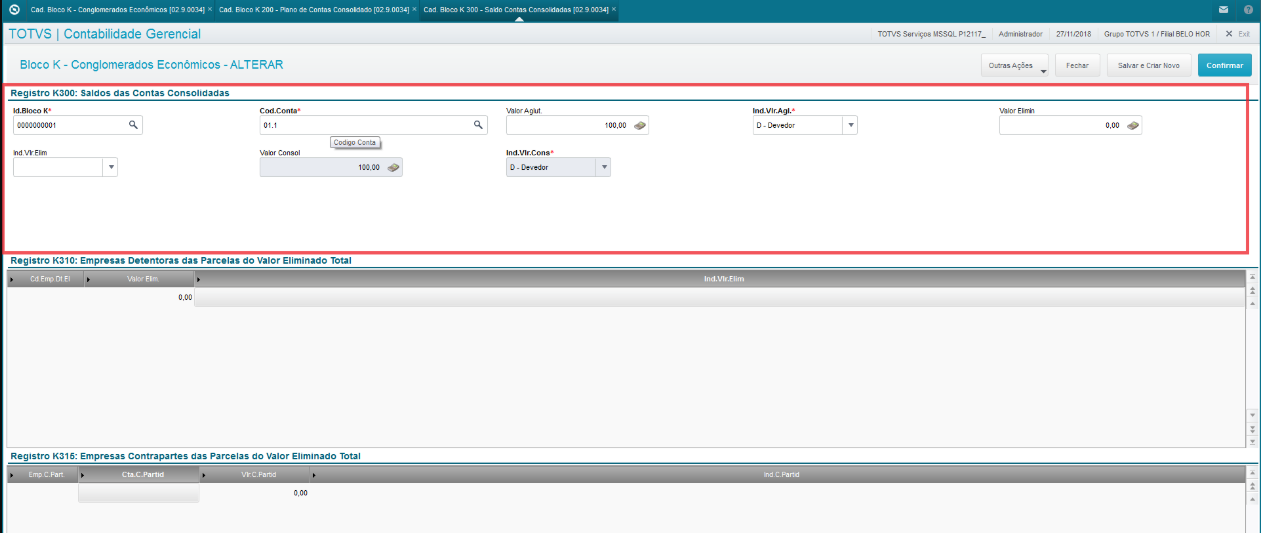The height and width of the screenshot is (533, 1261).
Task: Click the Codigo Conta tooltip
Action: 356,143
